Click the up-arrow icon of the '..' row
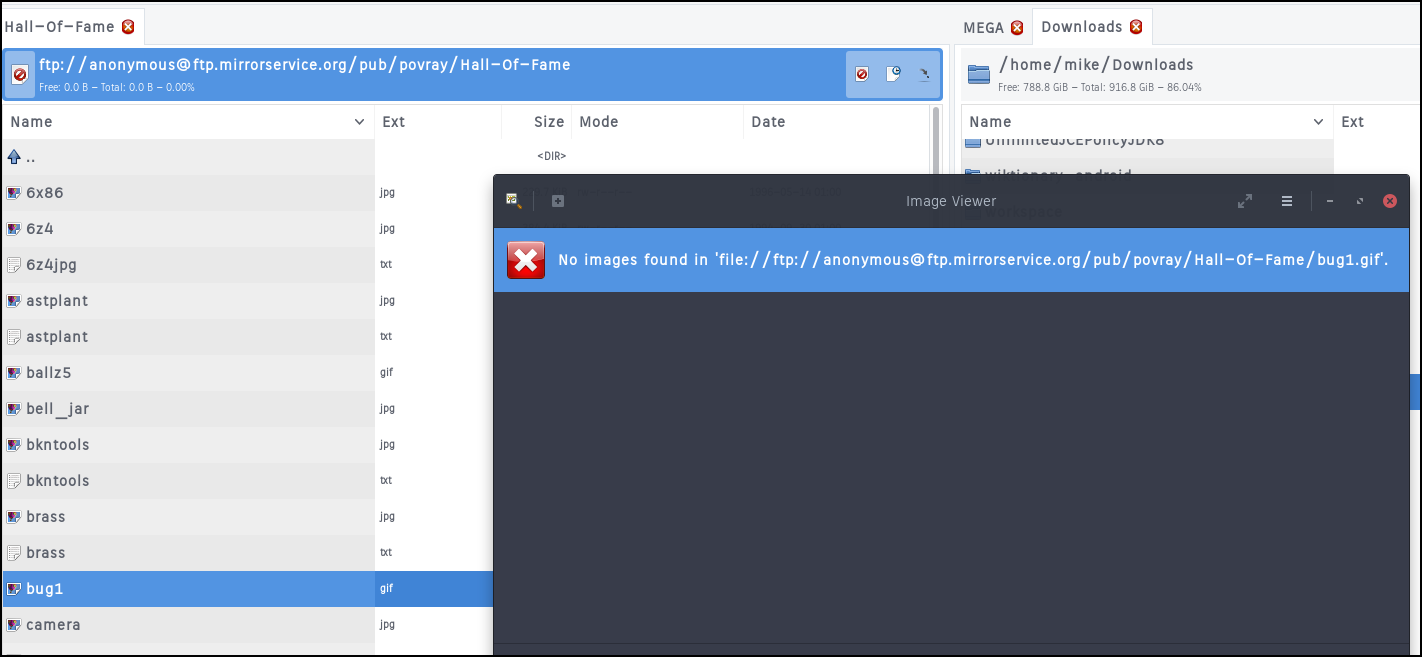The image size is (1422, 657). click(14, 157)
